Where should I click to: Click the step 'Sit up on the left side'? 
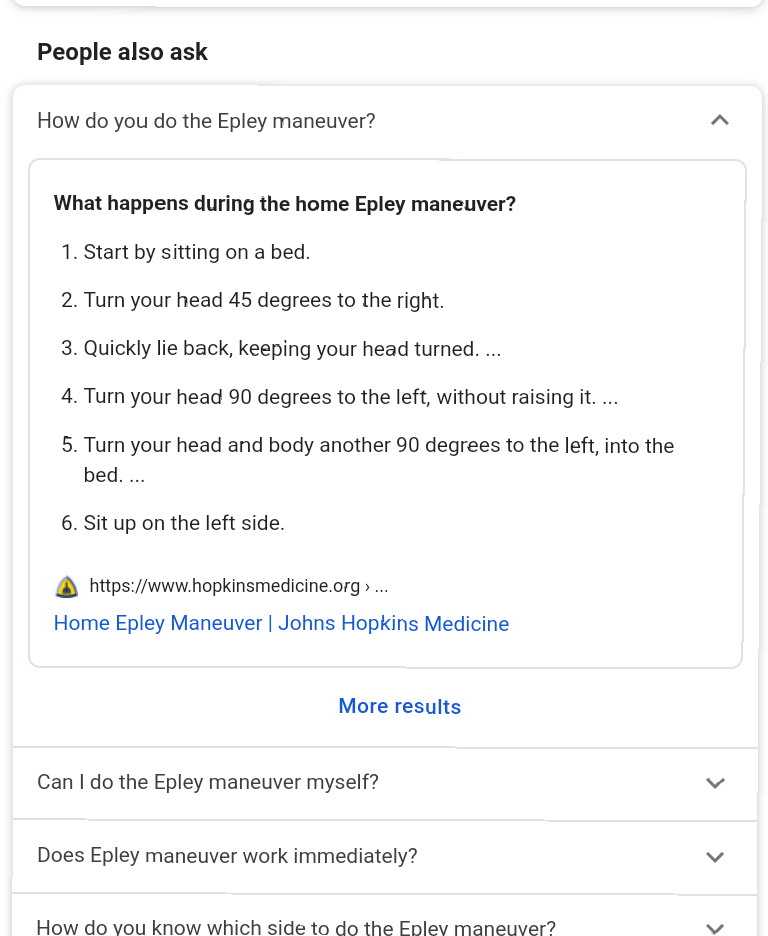point(184,523)
